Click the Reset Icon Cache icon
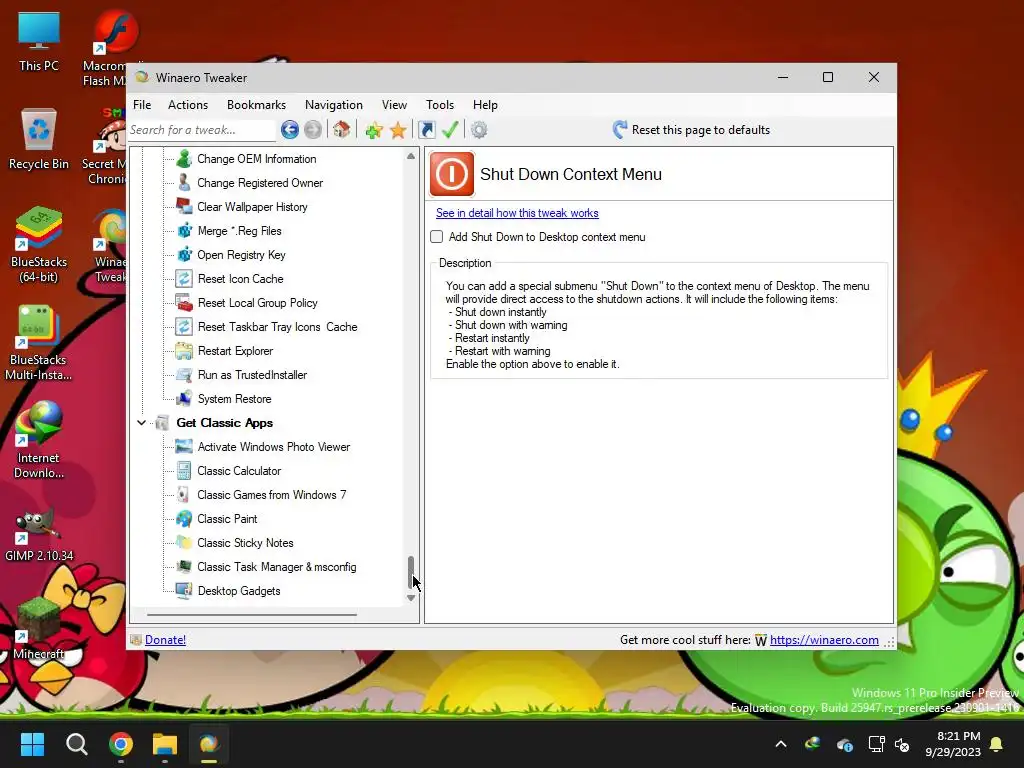This screenshot has height=768, width=1024. coord(184,279)
